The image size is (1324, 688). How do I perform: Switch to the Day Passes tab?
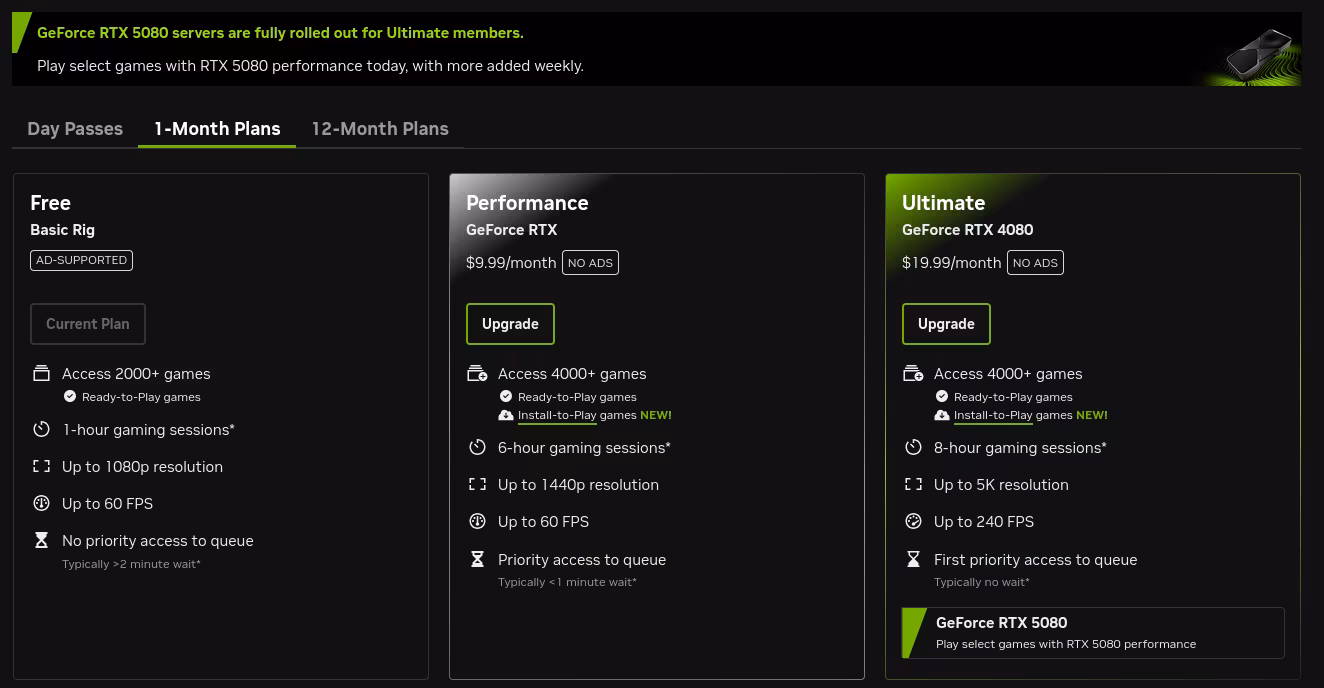(75, 128)
